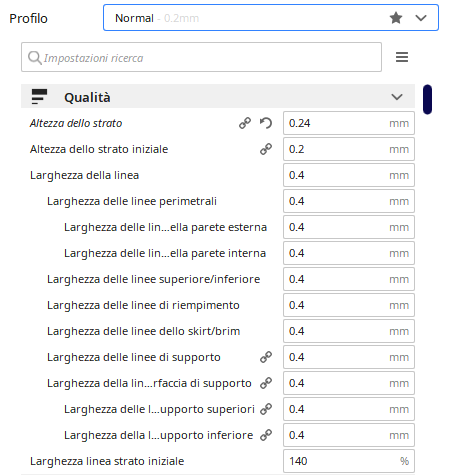Click the Qualità section header
This screenshot has height=475, width=451.
(x=218, y=97)
